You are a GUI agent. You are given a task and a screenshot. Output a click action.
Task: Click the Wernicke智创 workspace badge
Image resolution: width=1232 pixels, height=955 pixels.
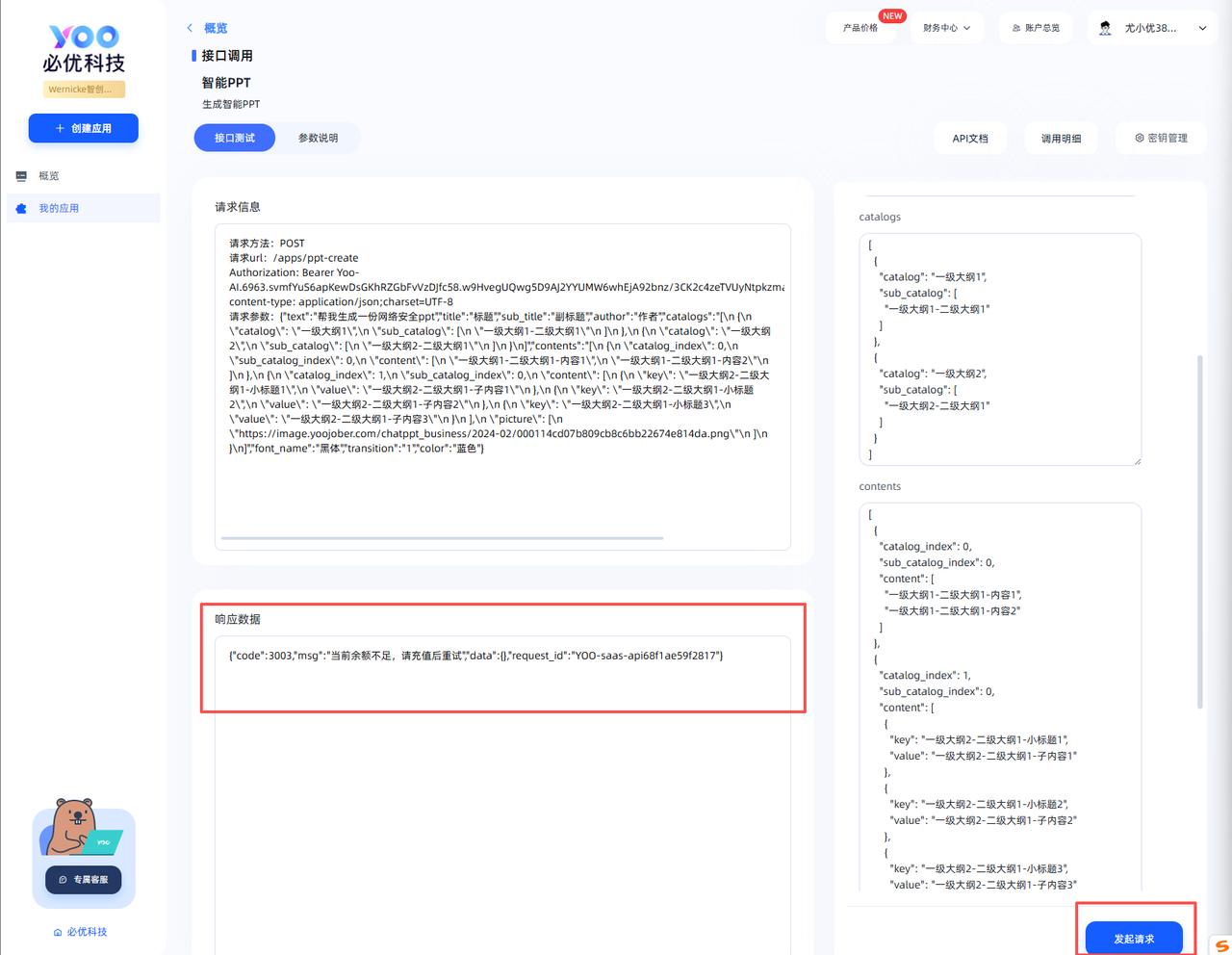(84, 90)
